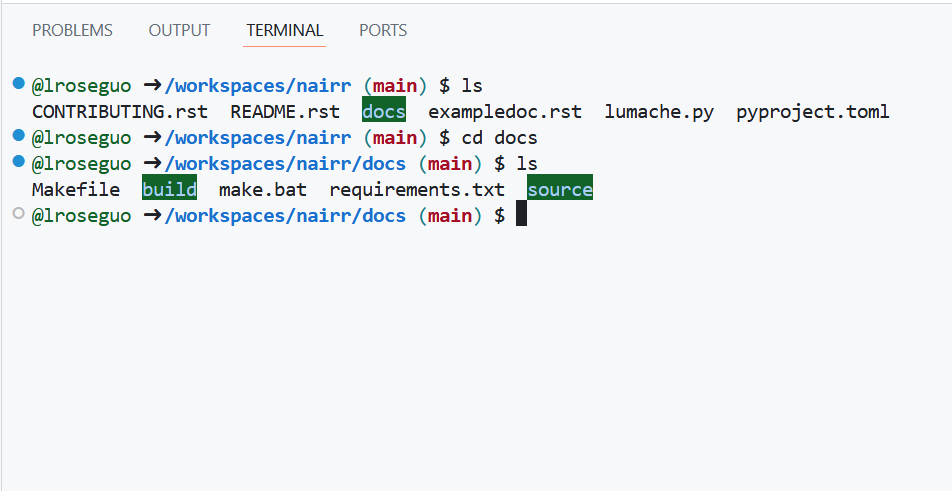
Task: Click 'exampledoc.rst' in the listing
Action: (505, 112)
